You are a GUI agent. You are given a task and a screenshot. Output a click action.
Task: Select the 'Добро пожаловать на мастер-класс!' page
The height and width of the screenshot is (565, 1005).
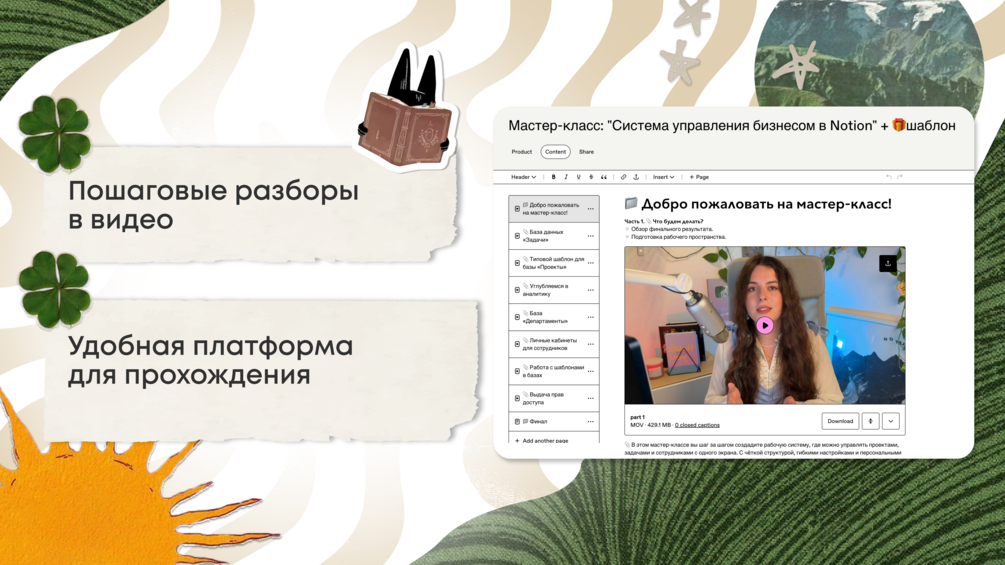click(x=554, y=209)
